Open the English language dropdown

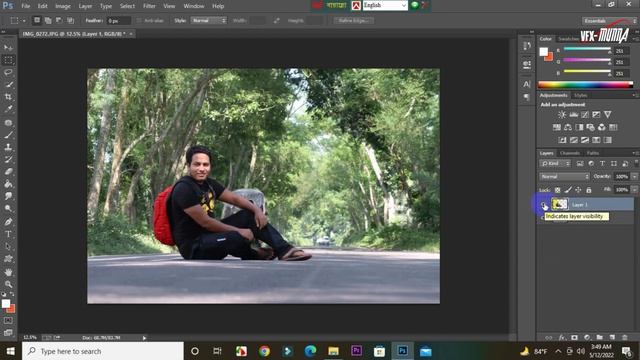click(385, 5)
